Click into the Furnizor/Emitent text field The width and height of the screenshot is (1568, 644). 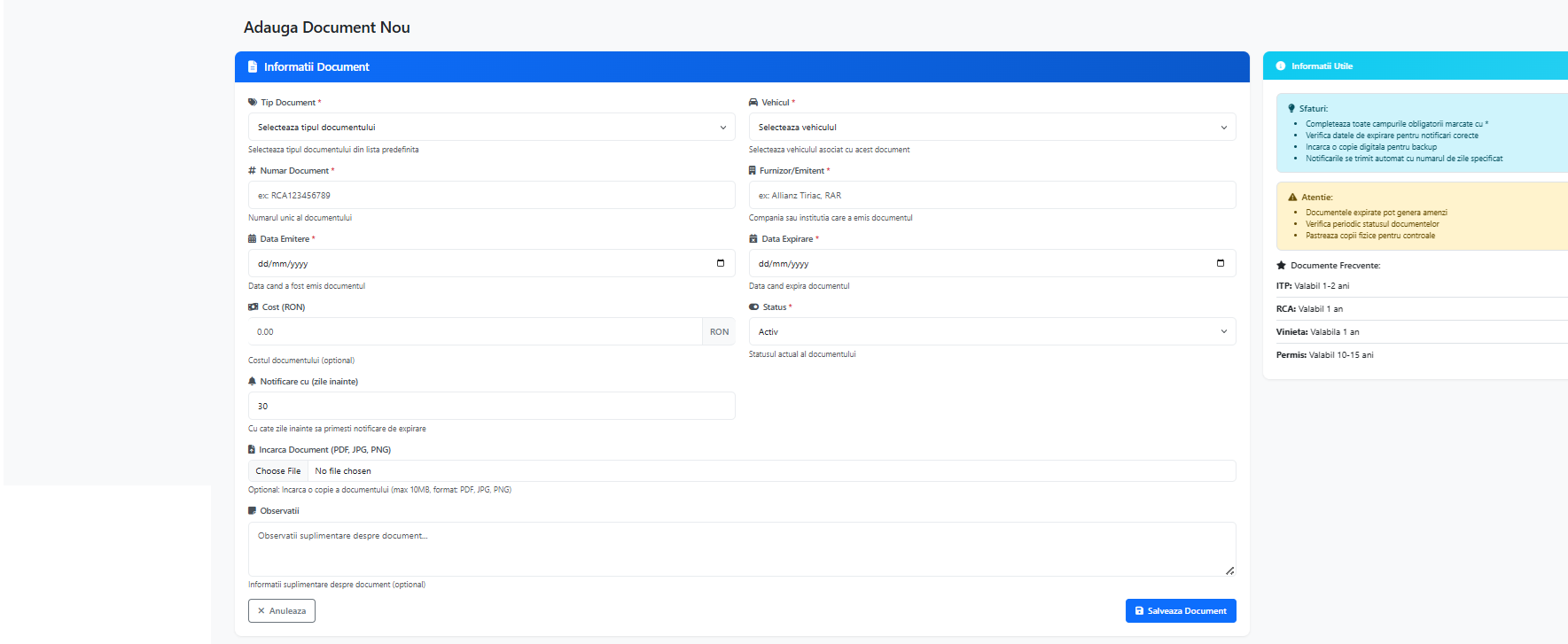(x=992, y=196)
